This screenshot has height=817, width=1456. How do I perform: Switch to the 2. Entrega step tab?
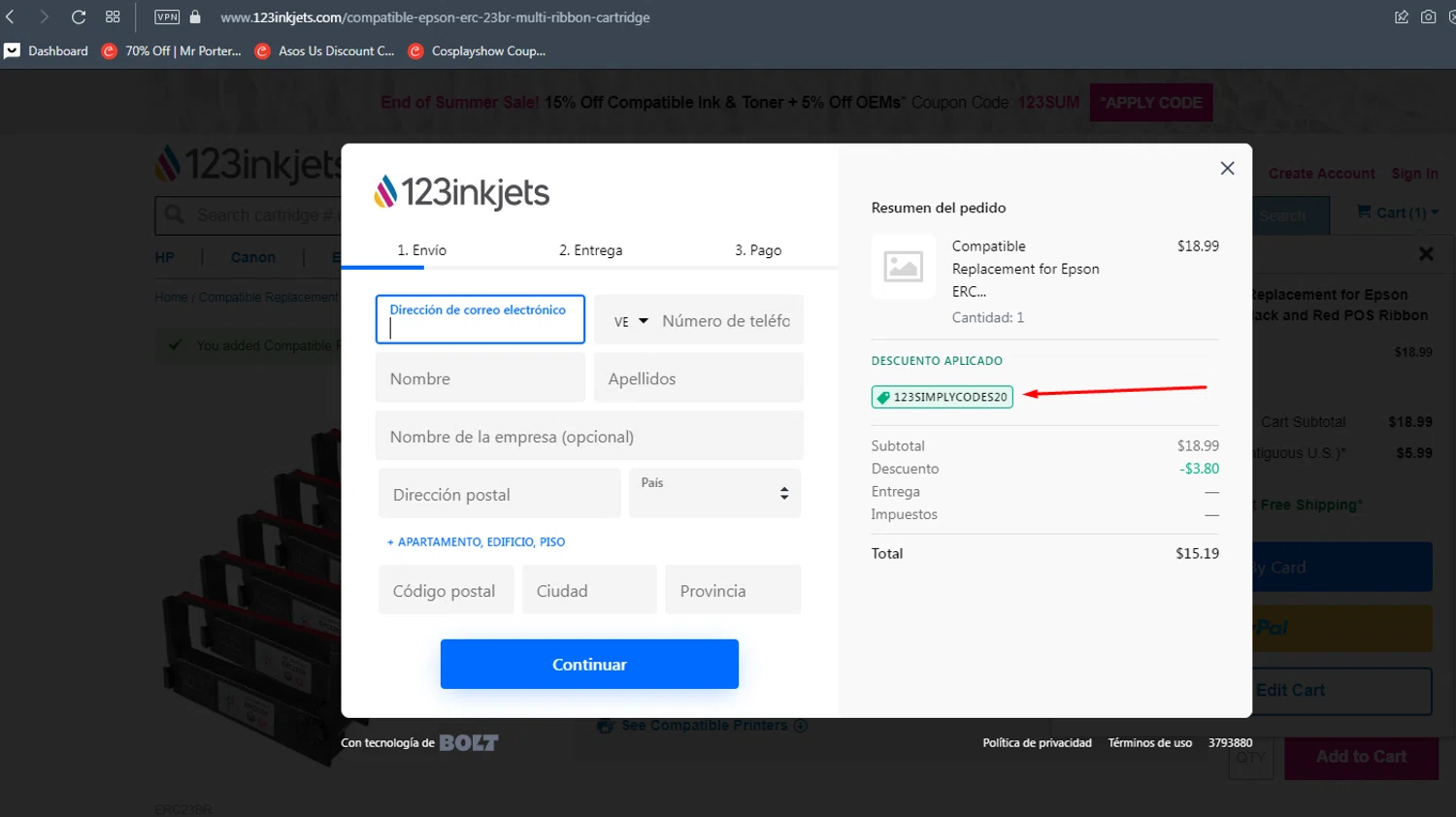pos(591,250)
